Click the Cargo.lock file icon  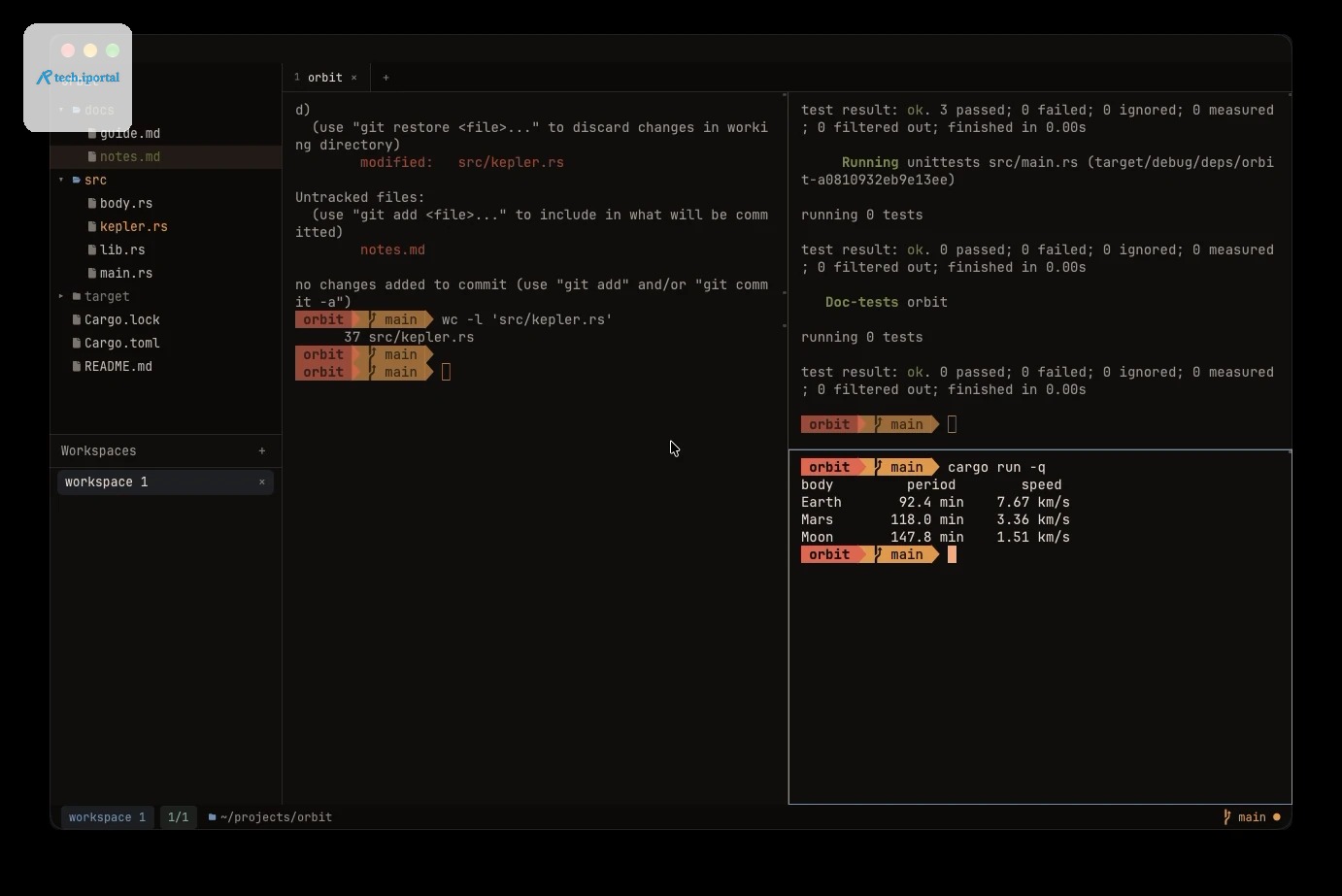pyautogui.click(x=77, y=319)
